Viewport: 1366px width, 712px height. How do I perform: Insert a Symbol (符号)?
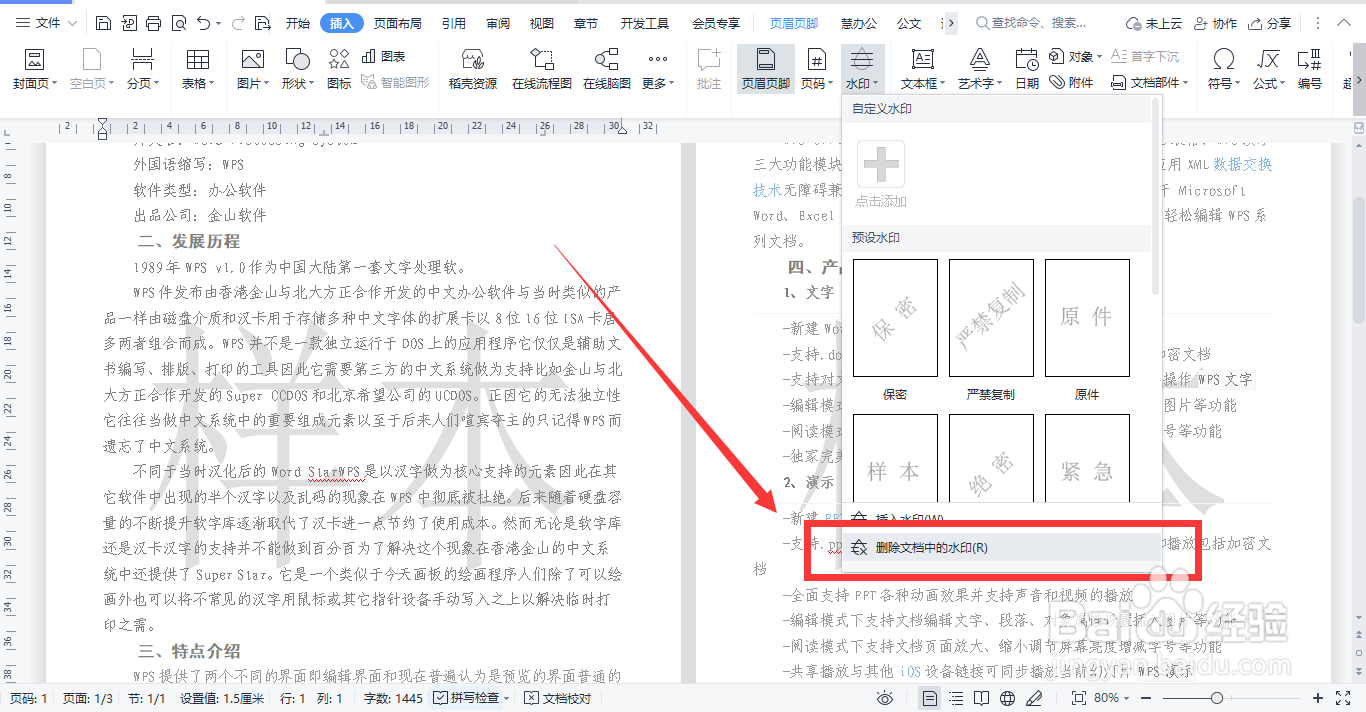(1224, 70)
